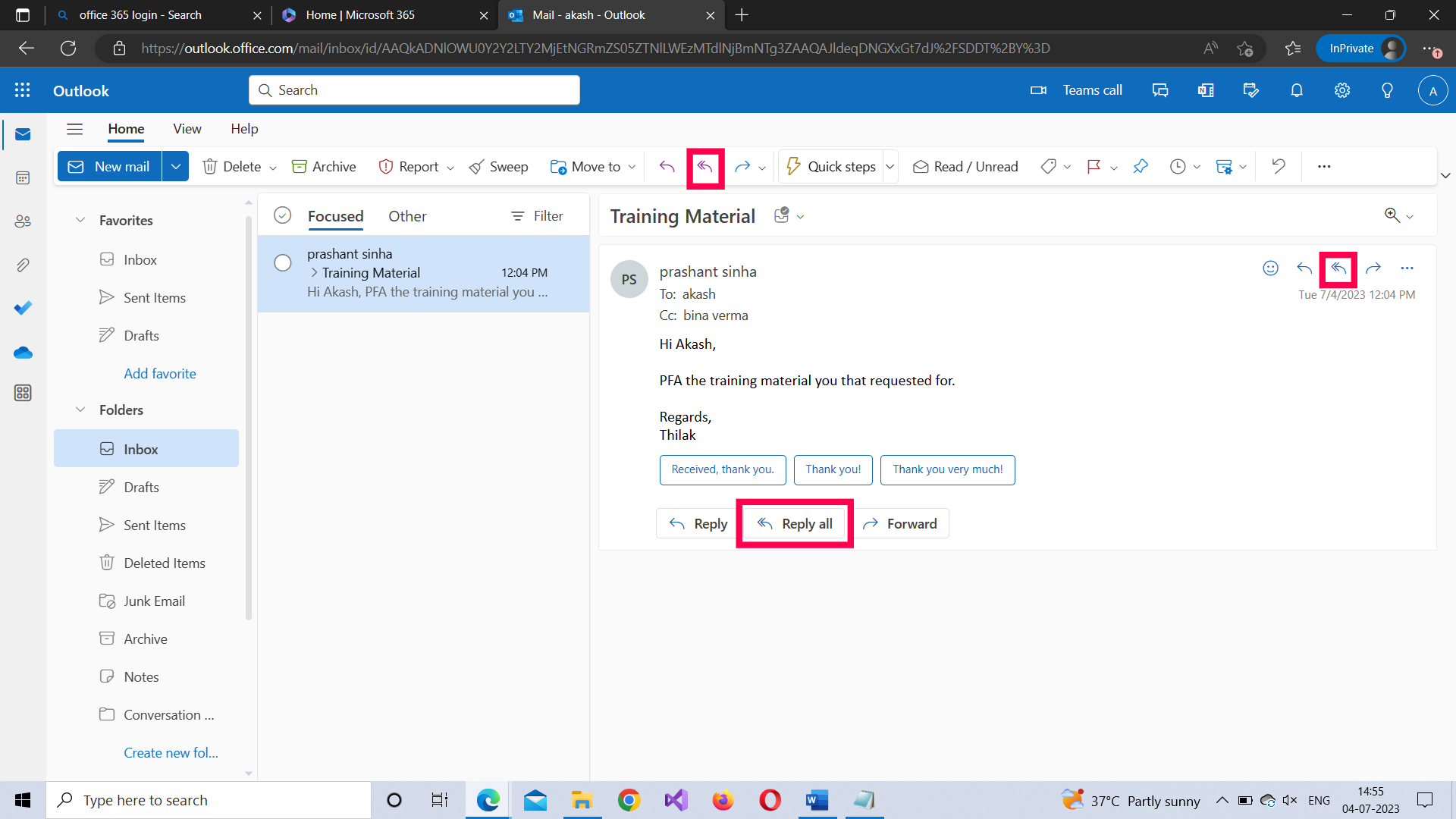Show the Other inbox tab
Screen dimensions: 1456x819
click(407, 216)
